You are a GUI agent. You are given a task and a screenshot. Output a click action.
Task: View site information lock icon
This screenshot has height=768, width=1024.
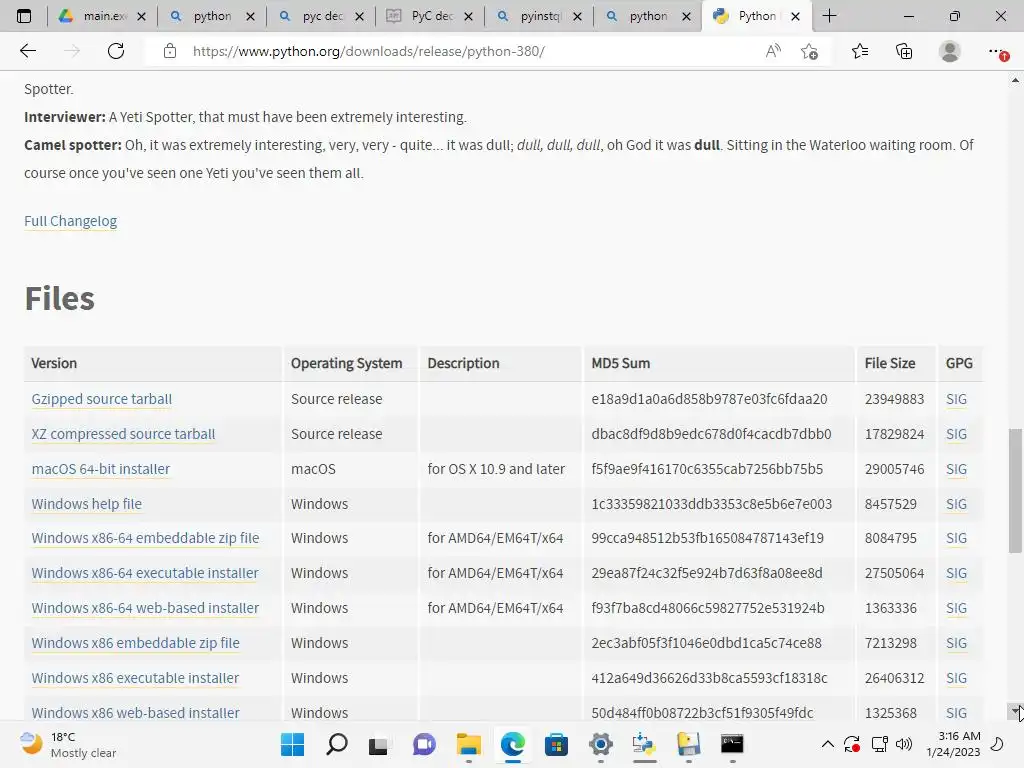click(170, 51)
